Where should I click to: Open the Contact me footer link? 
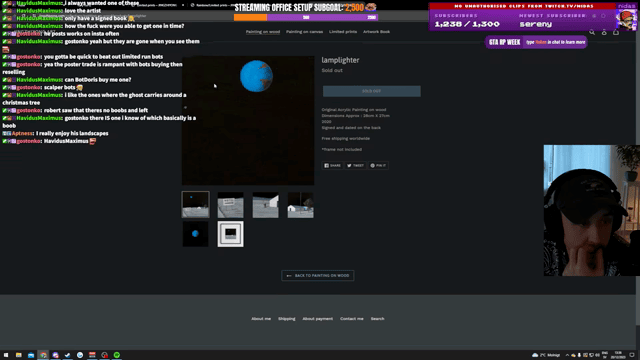point(352,318)
